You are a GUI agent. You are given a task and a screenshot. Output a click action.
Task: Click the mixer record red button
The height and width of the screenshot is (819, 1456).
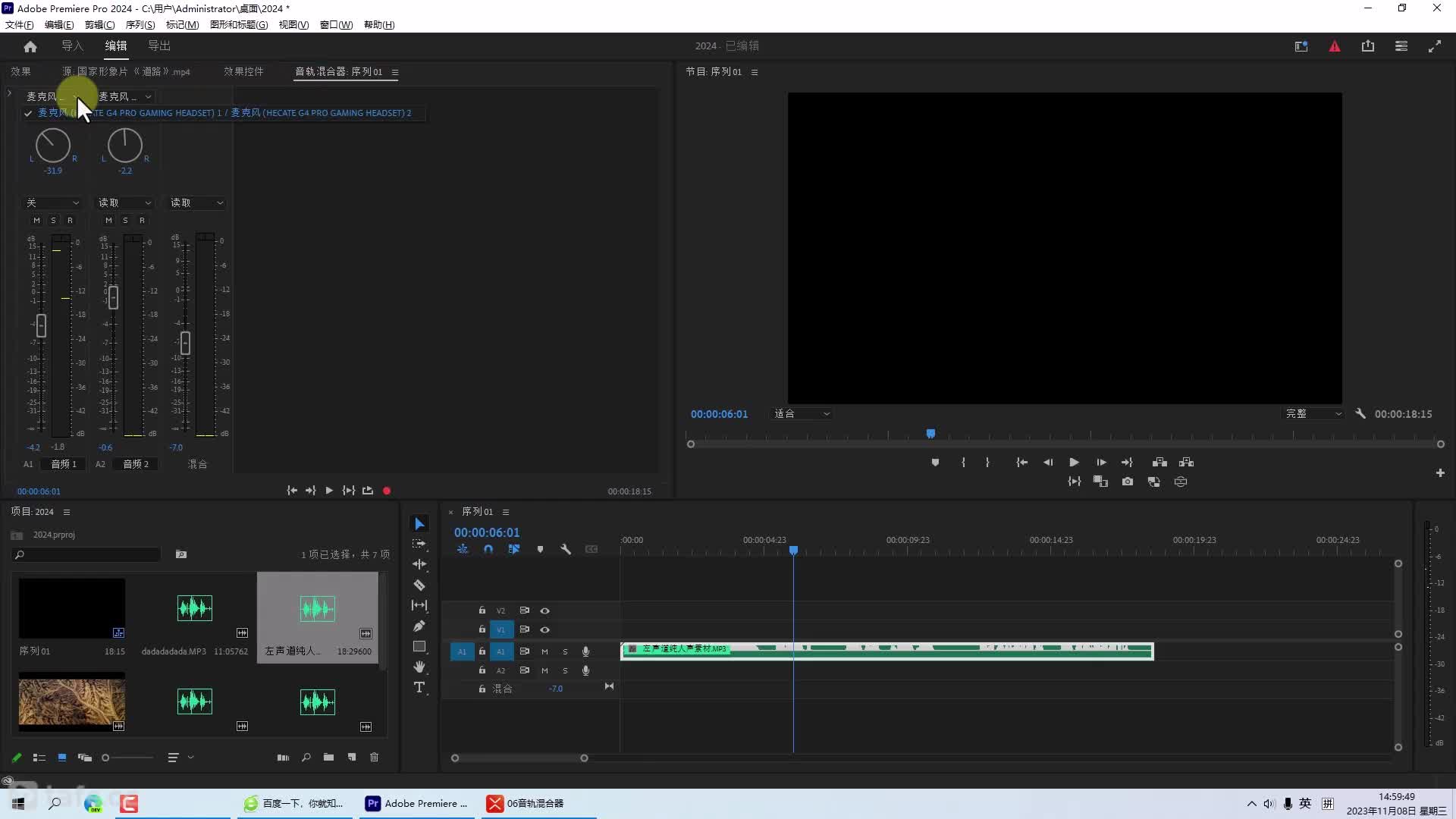coord(387,491)
